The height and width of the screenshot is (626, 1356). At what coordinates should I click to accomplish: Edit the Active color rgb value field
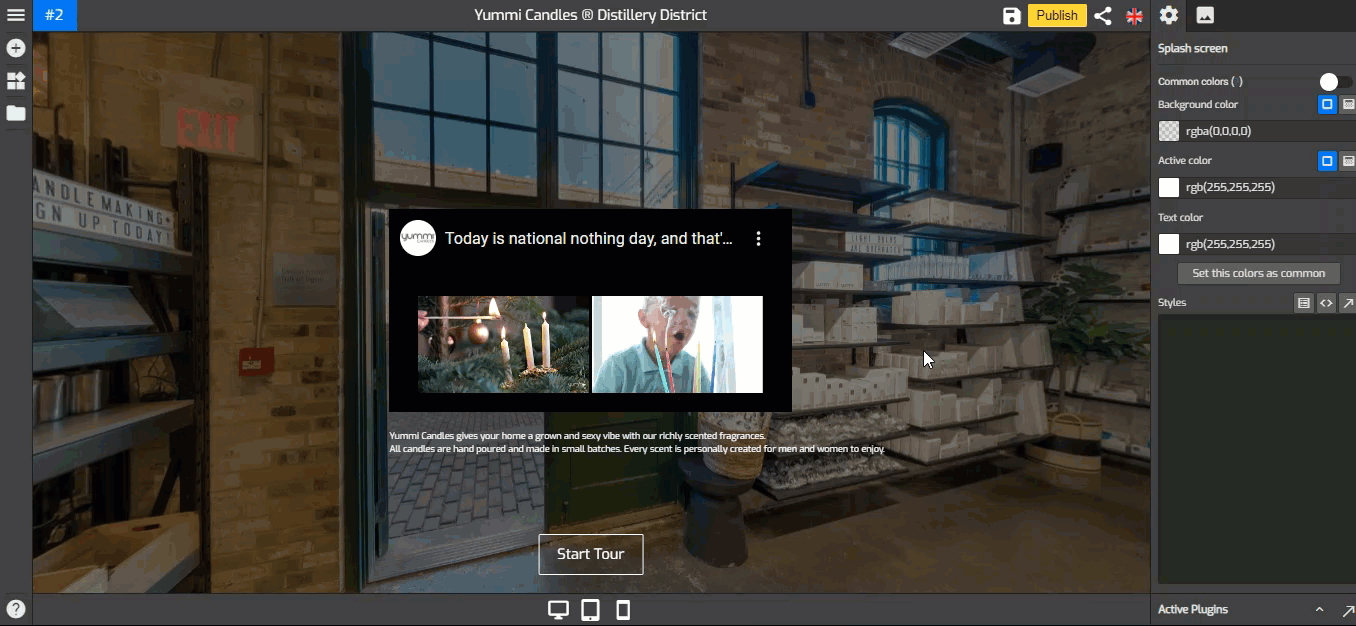(x=1269, y=187)
